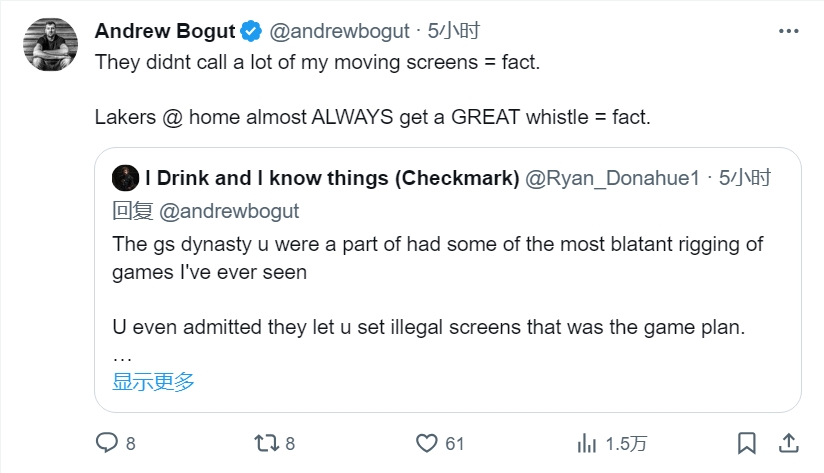Screen dimensions: 824x473
Task: Open the quoted tweet's 5小时 timestamp
Action: point(748,178)
